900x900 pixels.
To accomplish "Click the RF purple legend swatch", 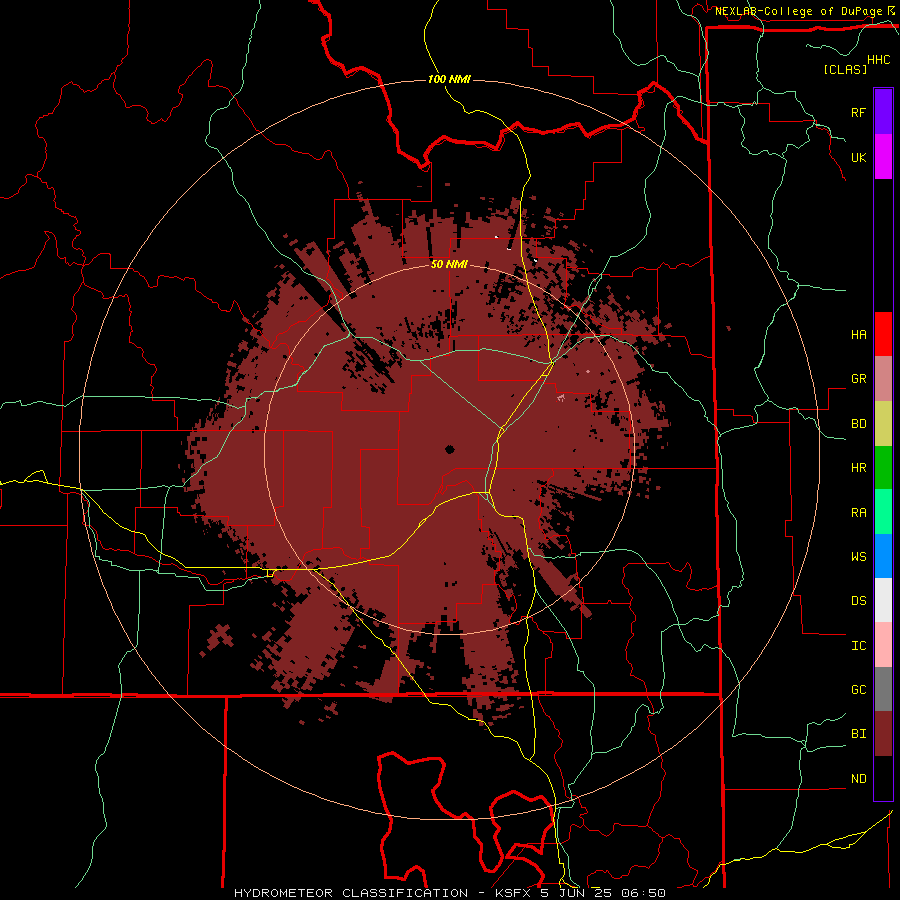I will 883,112.
